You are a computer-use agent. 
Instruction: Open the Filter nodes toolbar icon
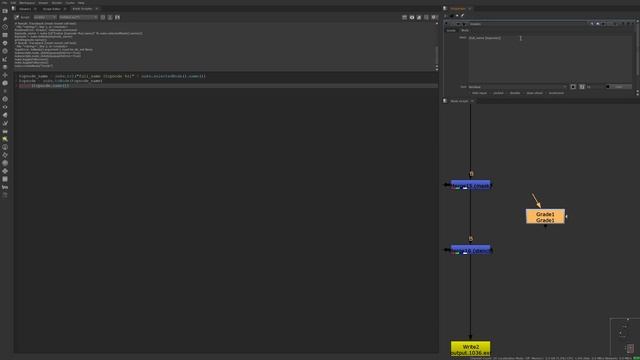click(x=5, y=51)
